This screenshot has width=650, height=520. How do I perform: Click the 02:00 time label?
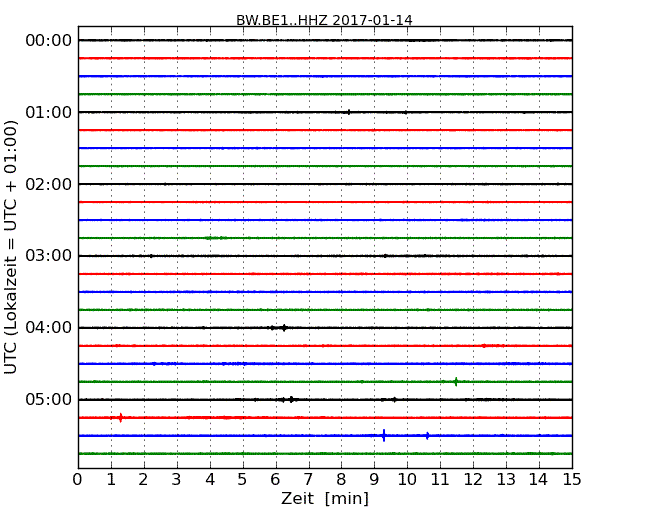coord(49,184)
